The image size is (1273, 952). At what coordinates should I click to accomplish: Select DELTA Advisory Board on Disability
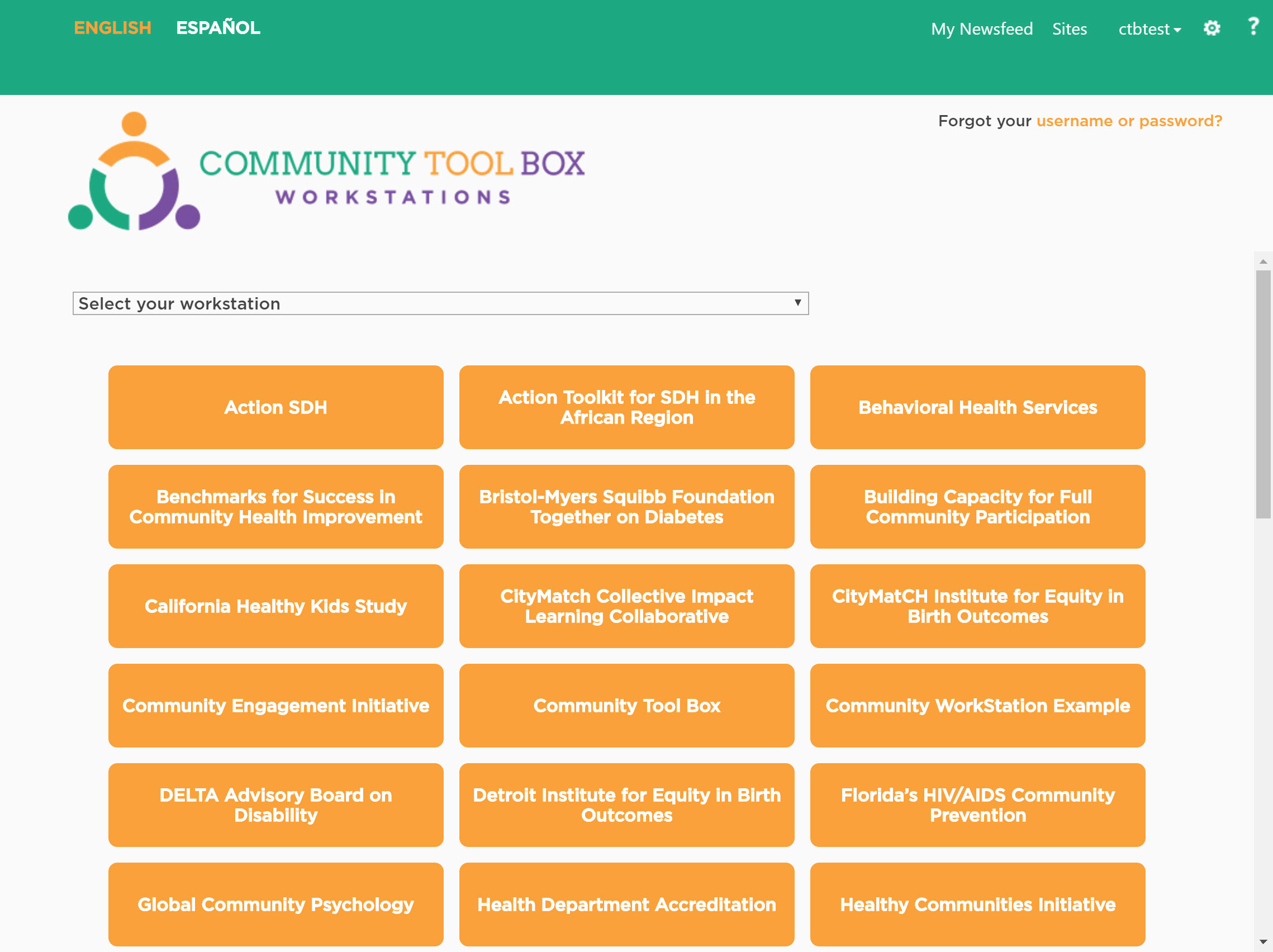pos(275,805)
